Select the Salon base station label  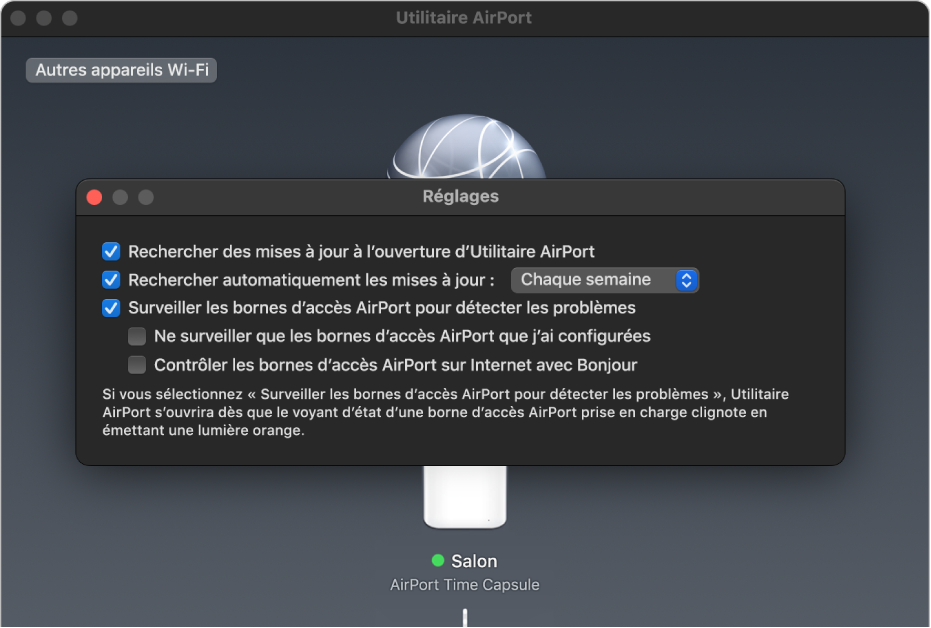point(474,561)
